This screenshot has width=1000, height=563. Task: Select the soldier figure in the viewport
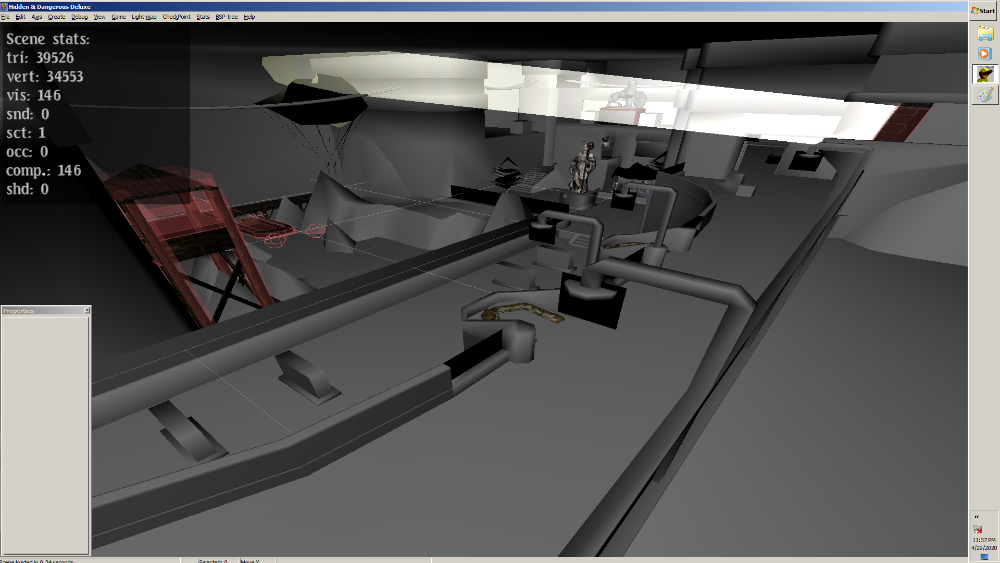coord(582,167)
